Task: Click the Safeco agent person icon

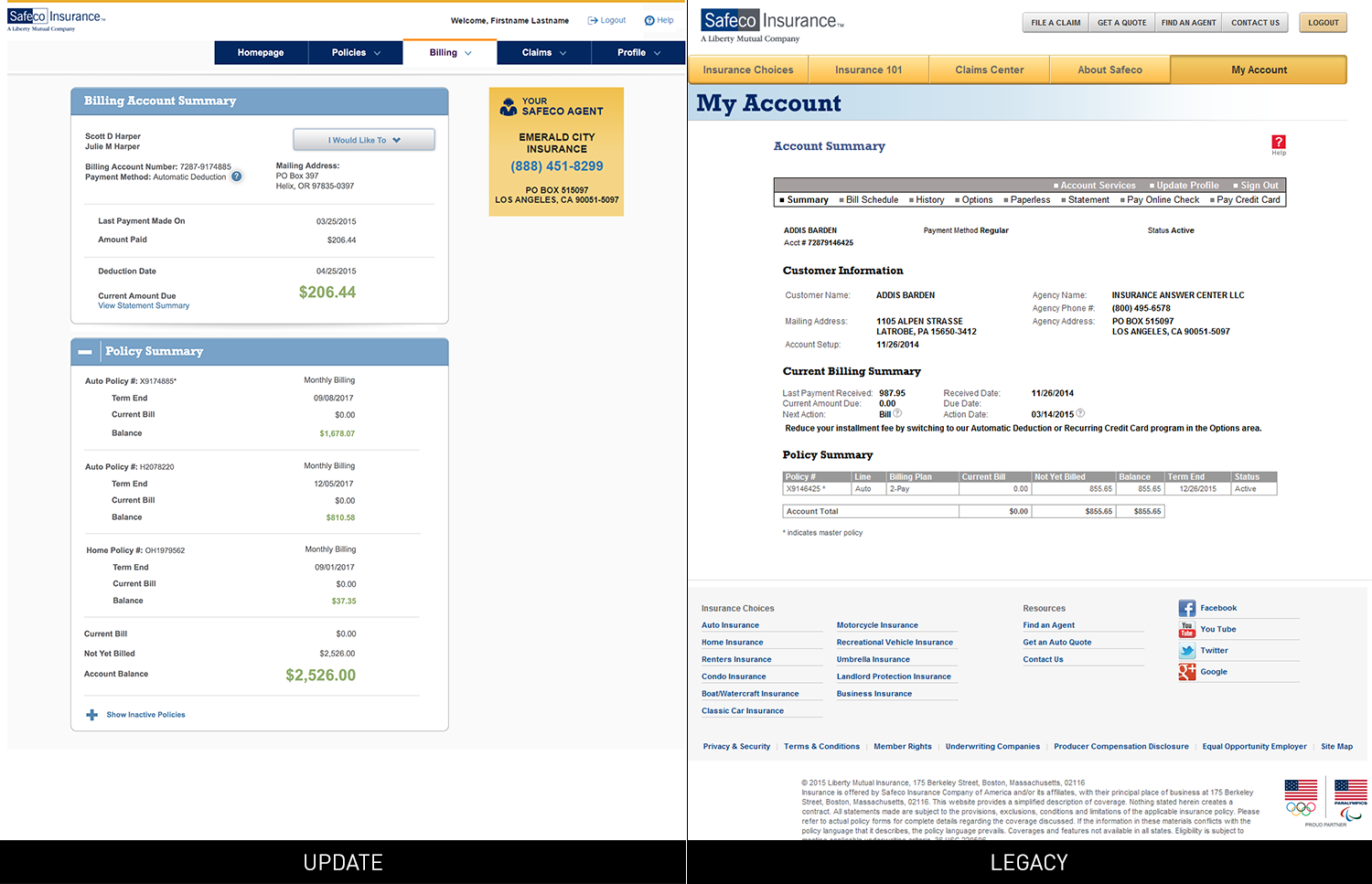Action: tap(509, 107)
